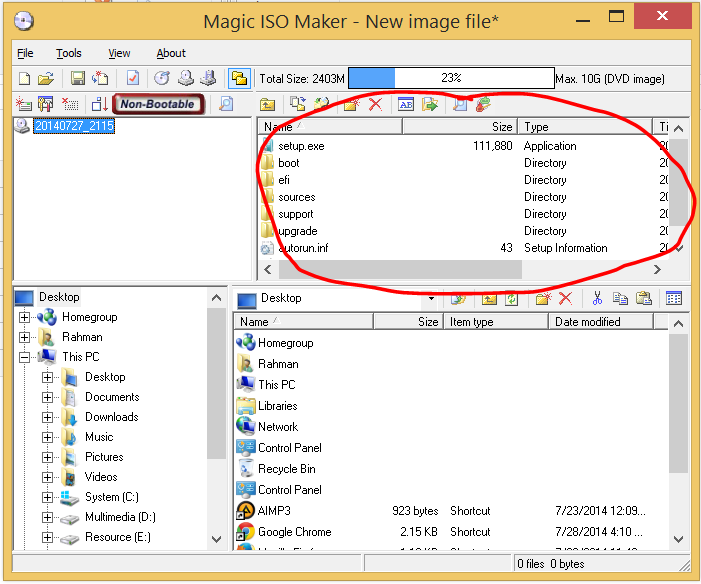
Task: Collapse the This PC tree node
Action: (x=24, y=357)
